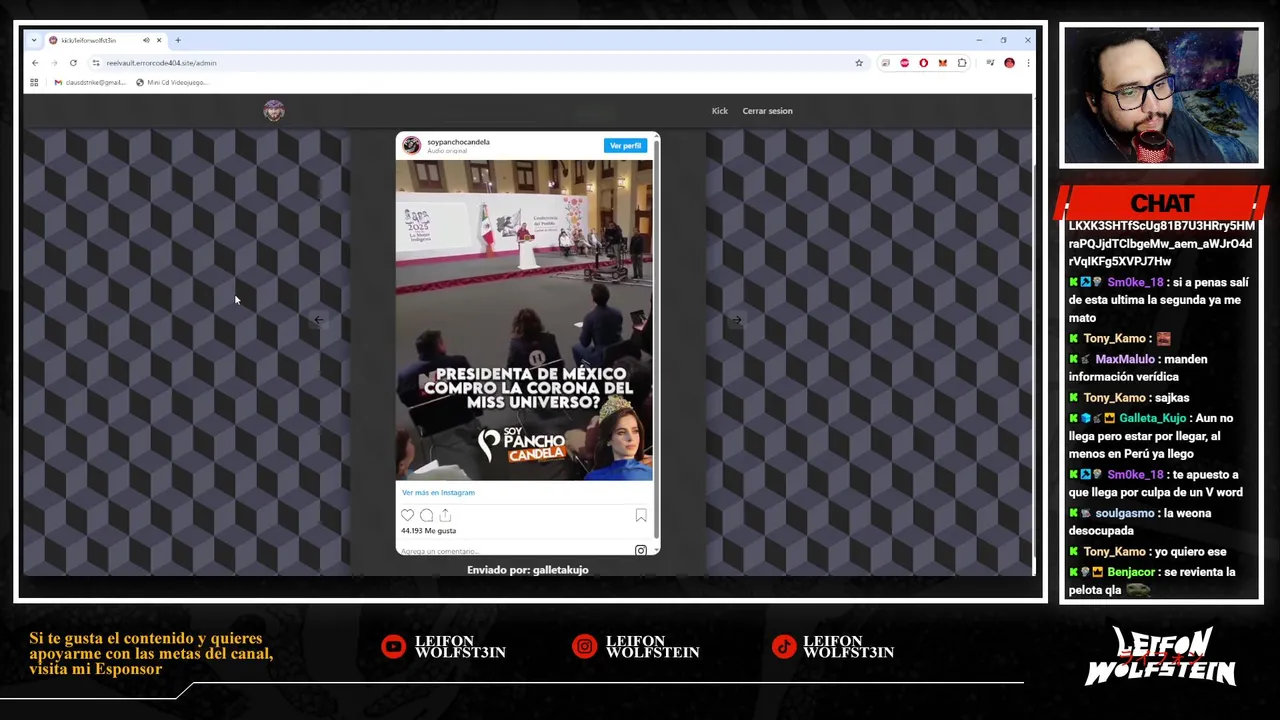Click Ver más en Instagram link
The width and height of the screenshot is (1280, 720).
coord(438,492)
